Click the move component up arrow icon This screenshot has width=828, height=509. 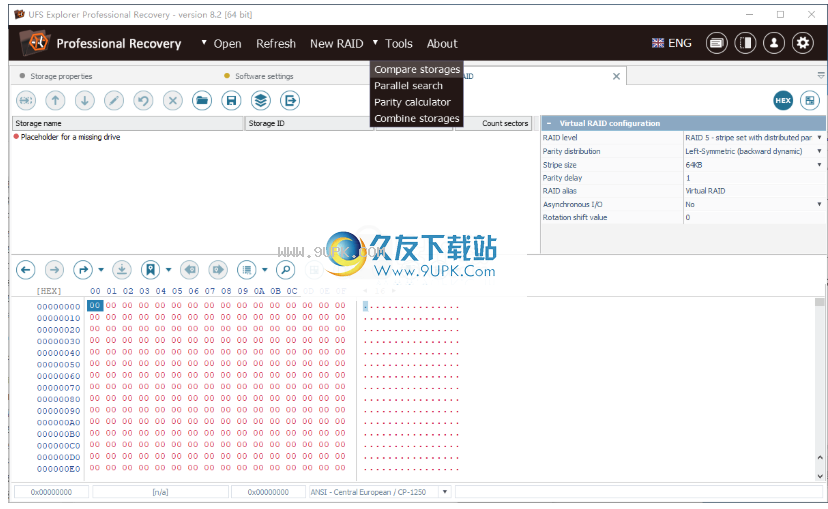tap(55, 100)
